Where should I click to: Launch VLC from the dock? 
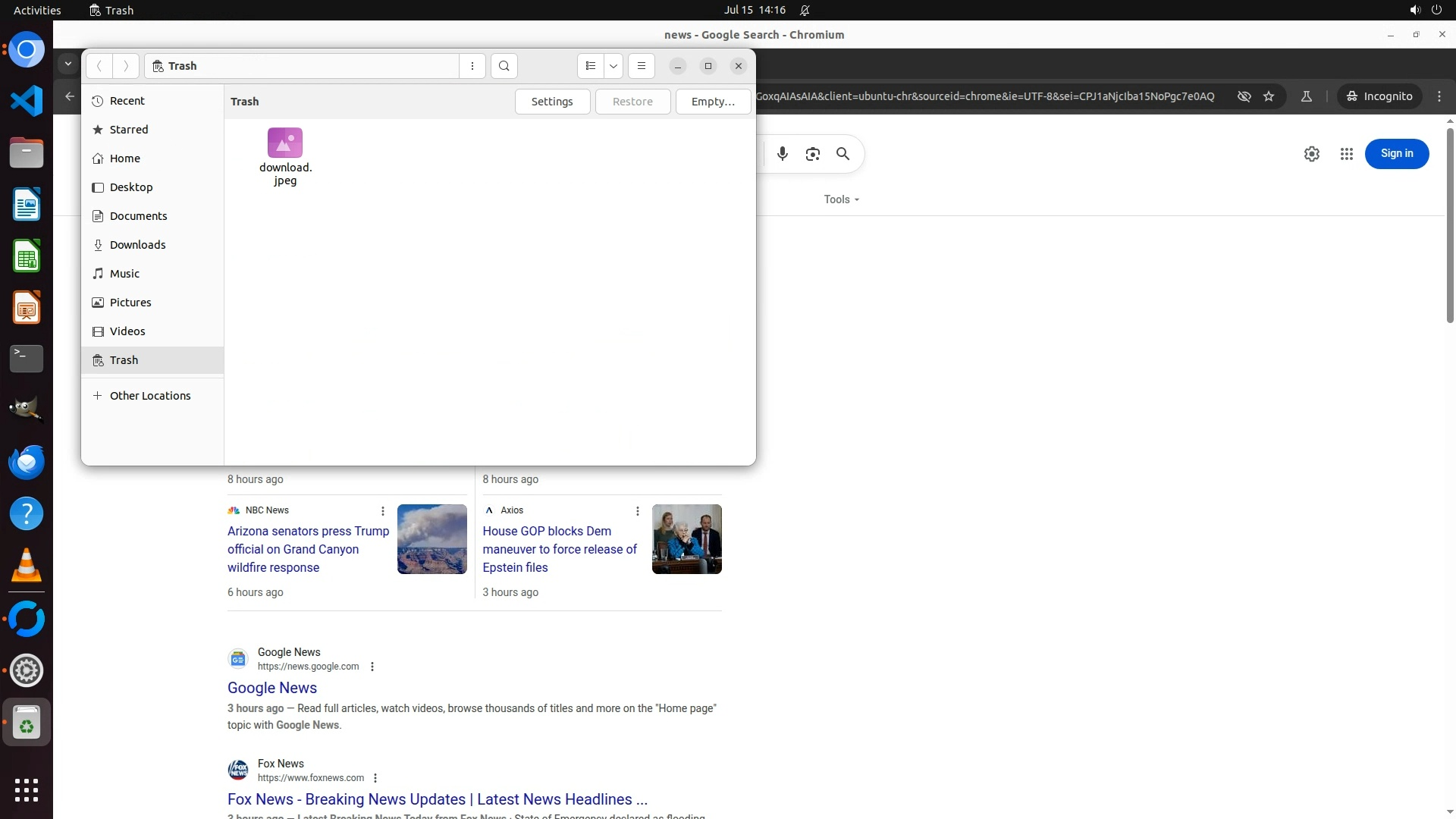[27, 566]
